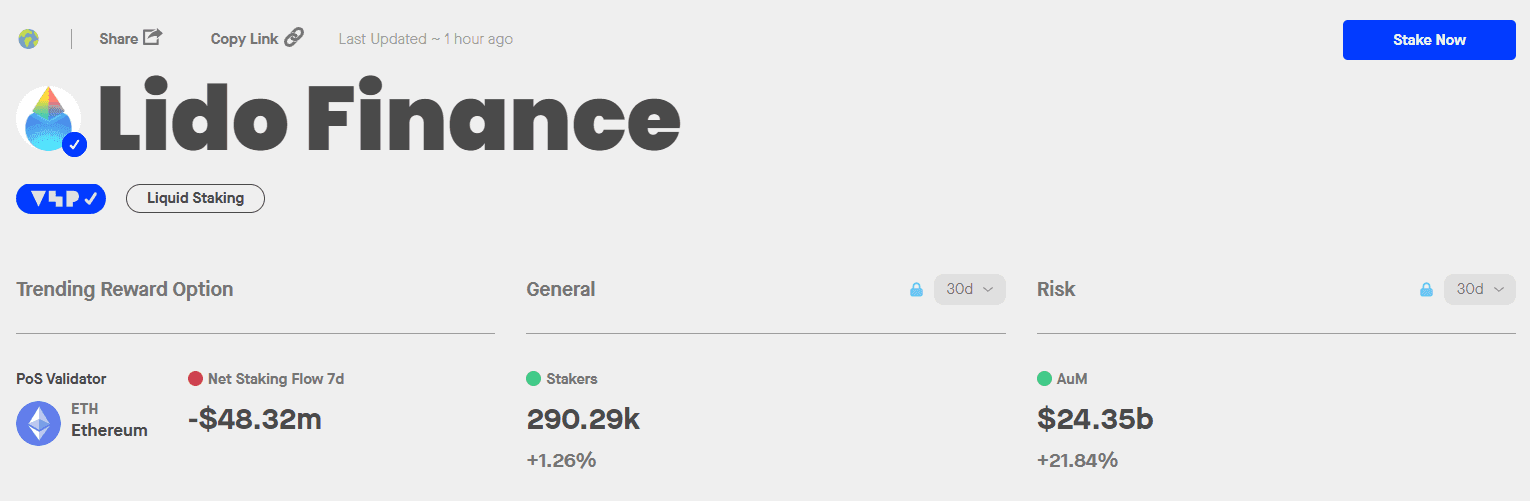Click the red Net Staking Flow indicator dot
Screen dimensions: 1530x501
tap(195, 379)
